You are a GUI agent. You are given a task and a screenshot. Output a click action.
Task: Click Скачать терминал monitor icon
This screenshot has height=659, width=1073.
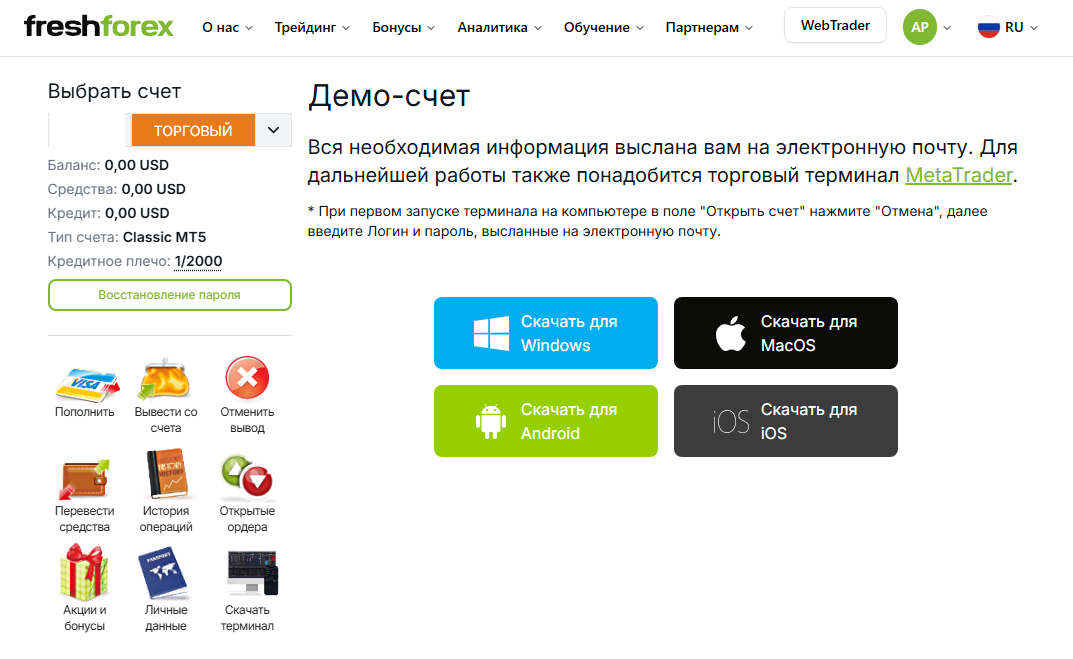pos(252,573)
